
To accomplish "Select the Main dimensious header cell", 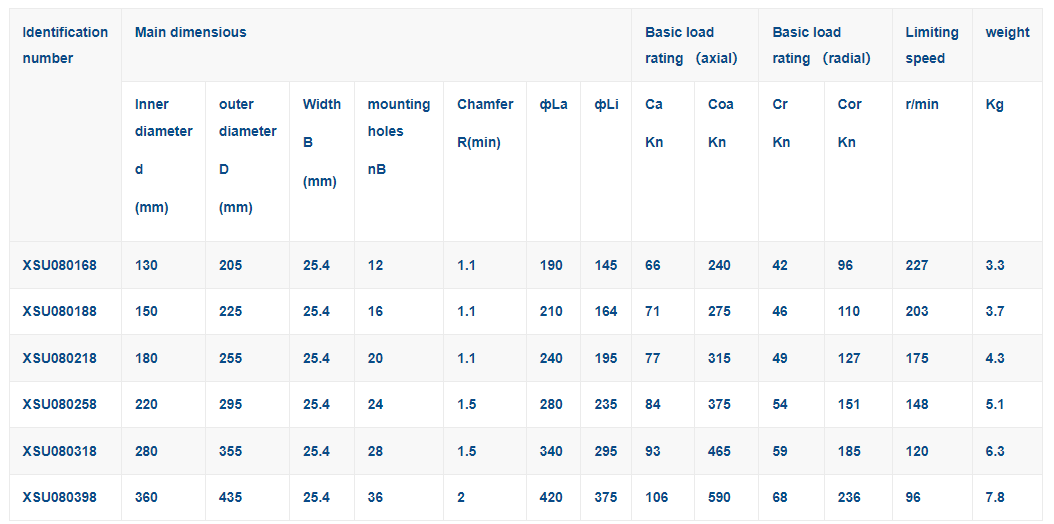I will click(x=190, y=32).
